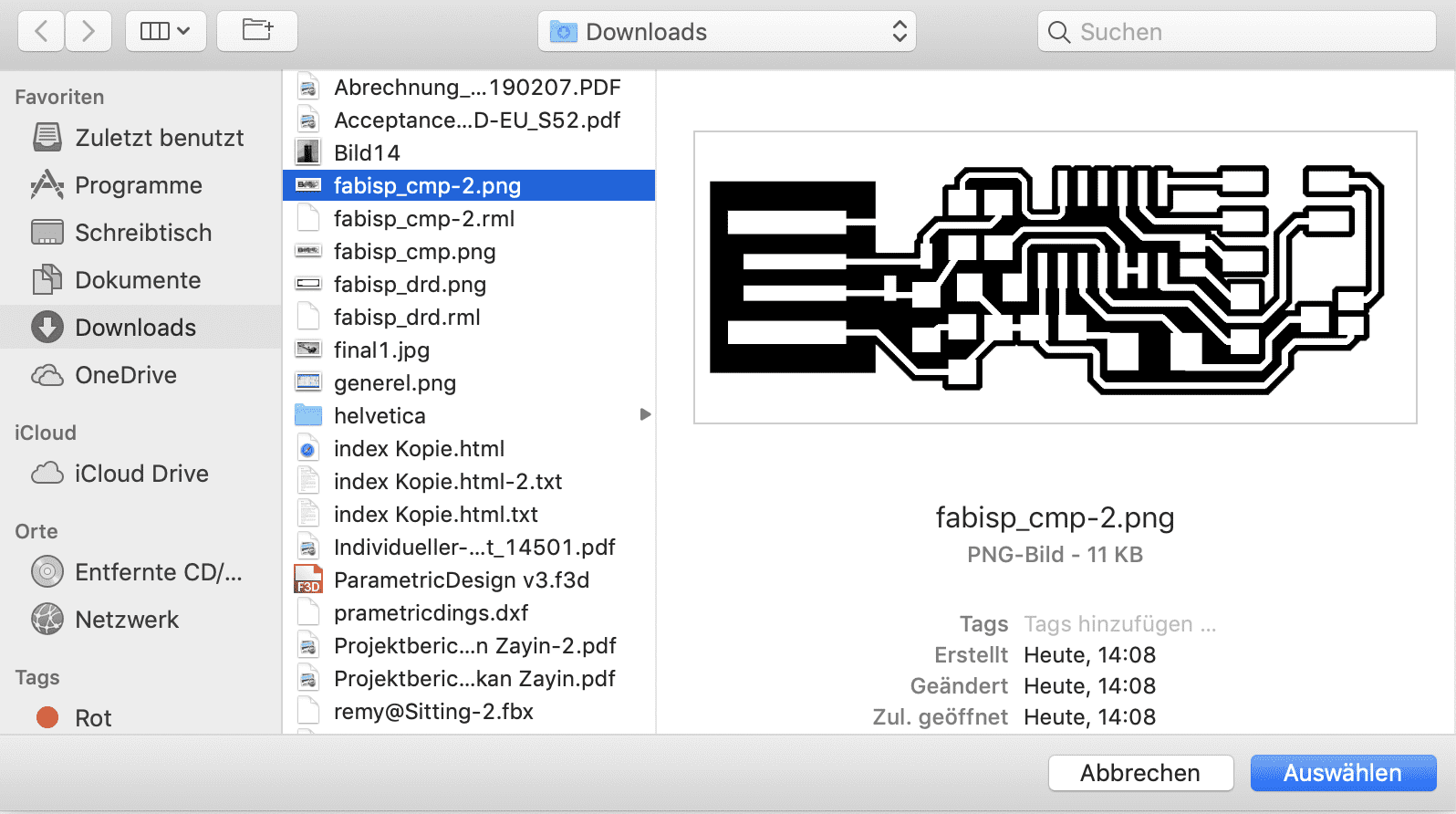1456x814 pixels.
Task: Select file Projektberic...n Zayin-2.pdf
Action: pos(469,645)
